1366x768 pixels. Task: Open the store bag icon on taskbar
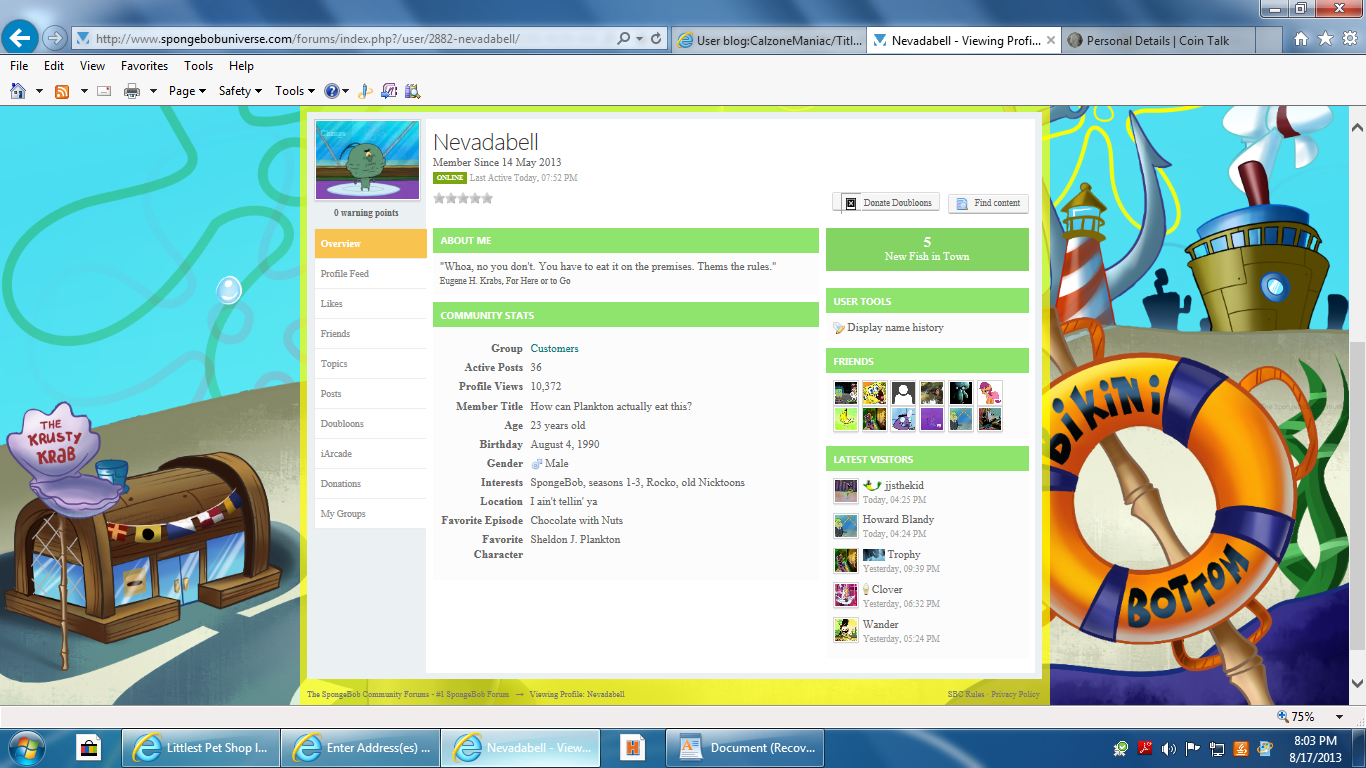[89, 747]
